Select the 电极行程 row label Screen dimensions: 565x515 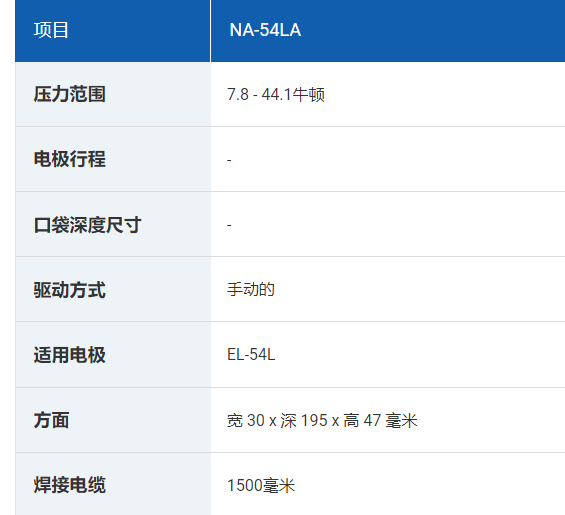70,159
